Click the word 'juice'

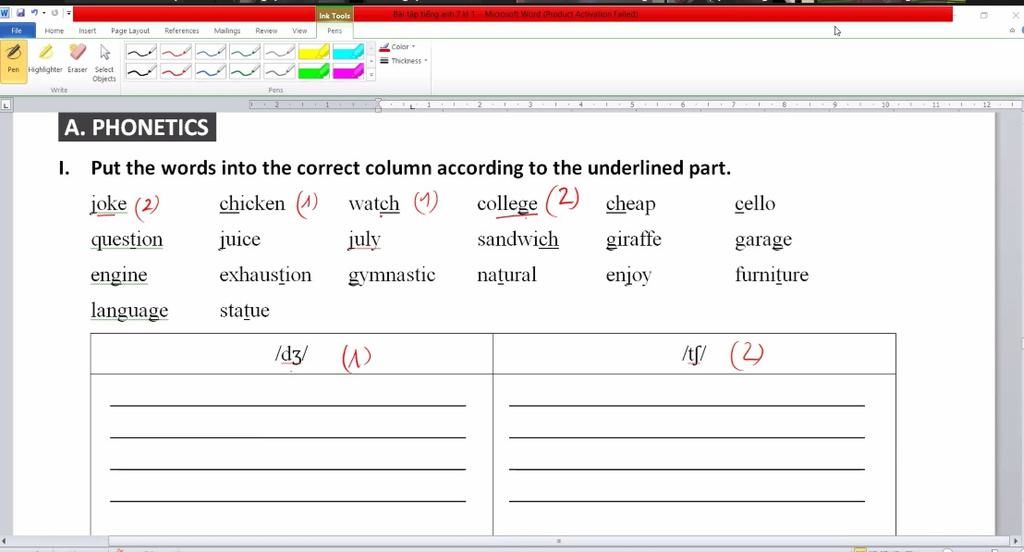[240, 240]
